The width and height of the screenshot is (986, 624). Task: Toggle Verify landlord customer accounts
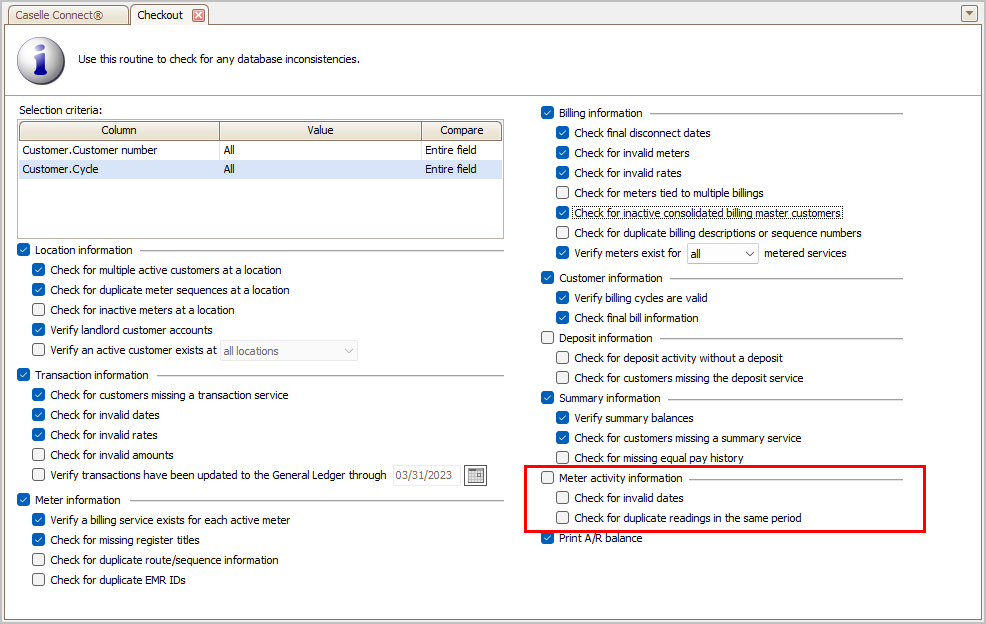(39, 330)
